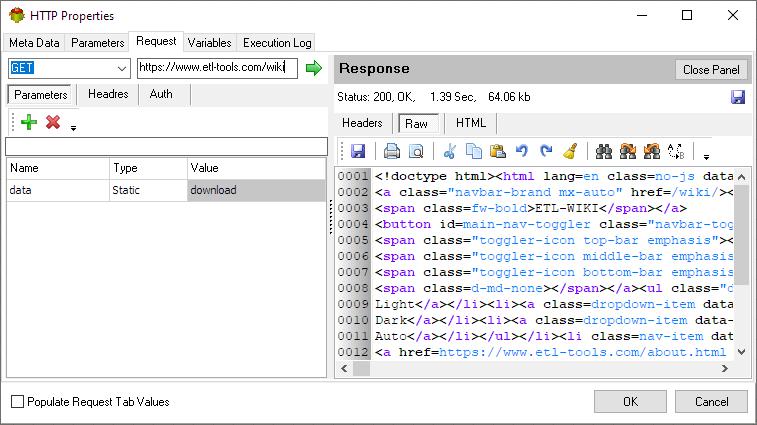
Task: Open print preview of the response
Action: [416, 151]
